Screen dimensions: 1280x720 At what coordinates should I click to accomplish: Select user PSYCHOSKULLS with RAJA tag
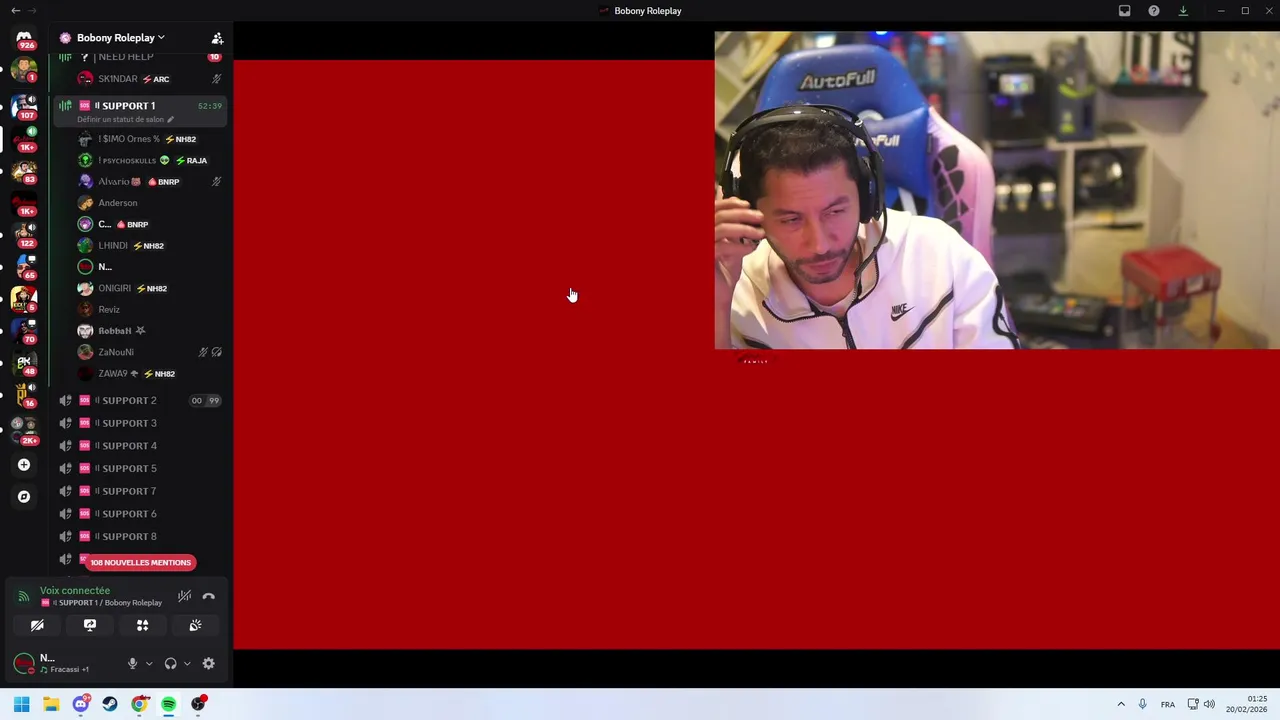coord(150,160)
